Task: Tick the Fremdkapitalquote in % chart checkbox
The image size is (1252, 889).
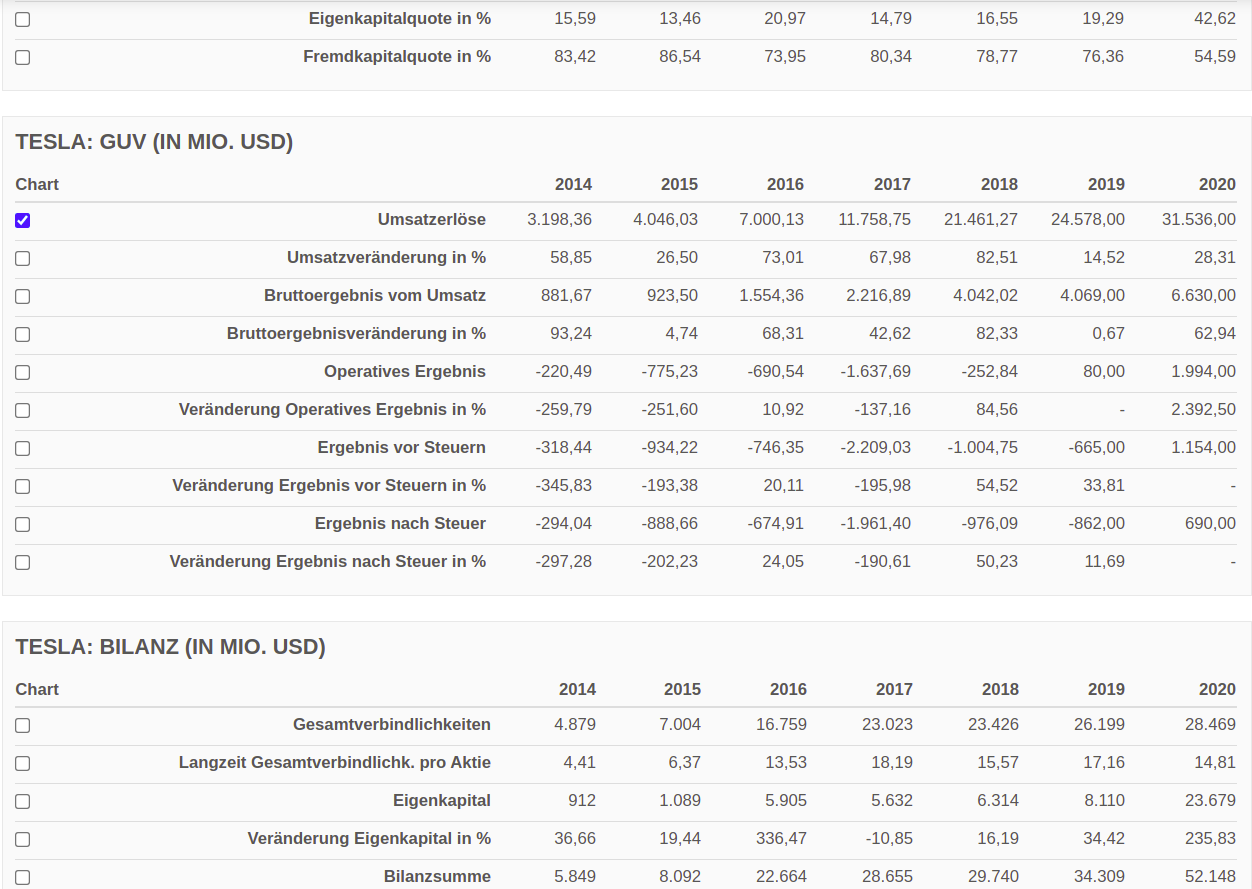Action: tap(23, 58)
